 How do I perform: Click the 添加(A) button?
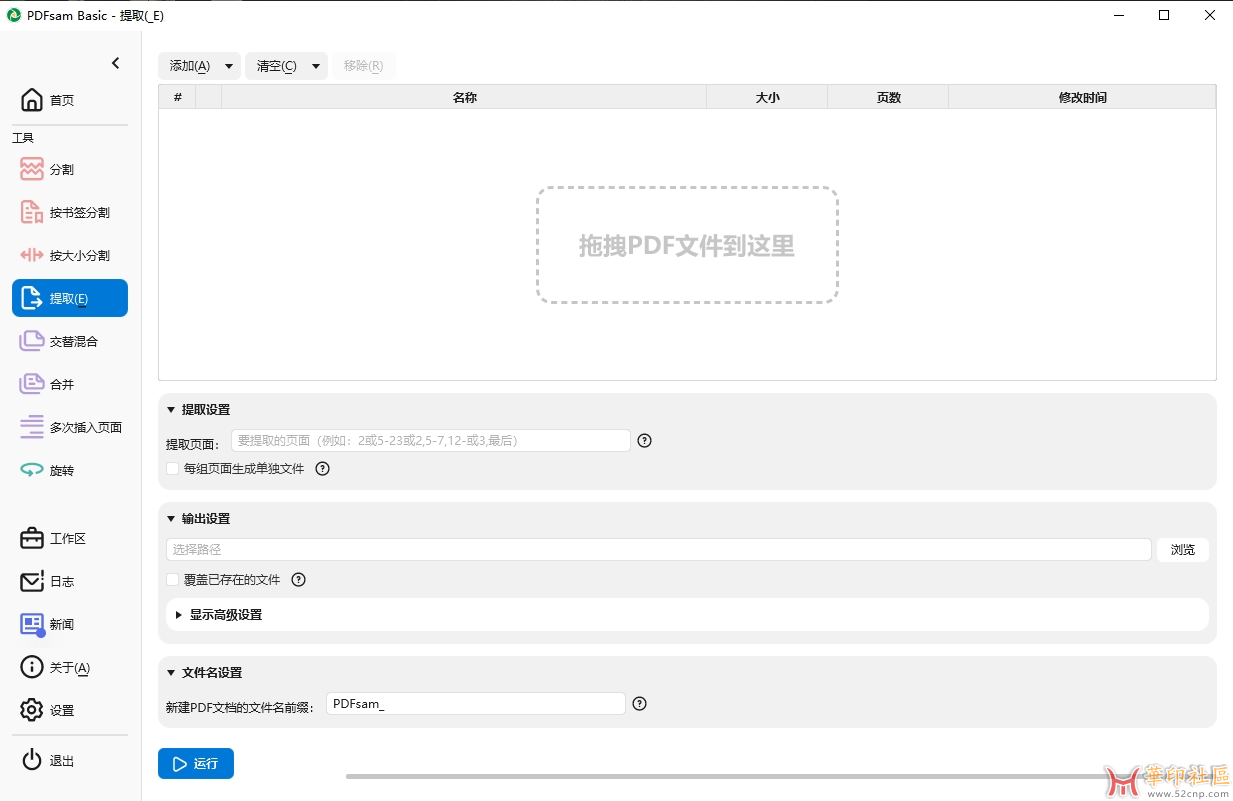click(190, 66)
